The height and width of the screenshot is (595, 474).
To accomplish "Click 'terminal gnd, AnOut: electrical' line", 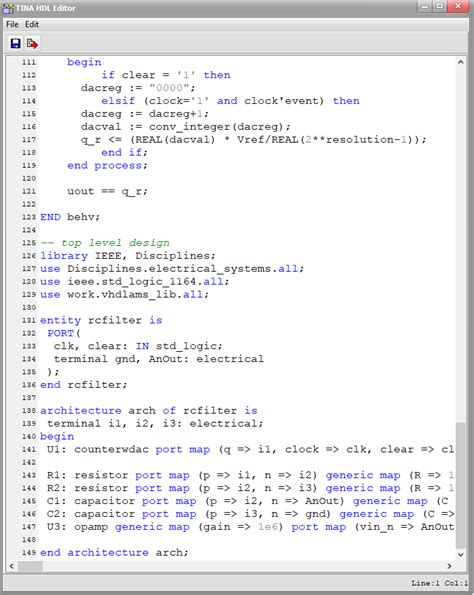I will pyautogui.click(x=159, y=359).
